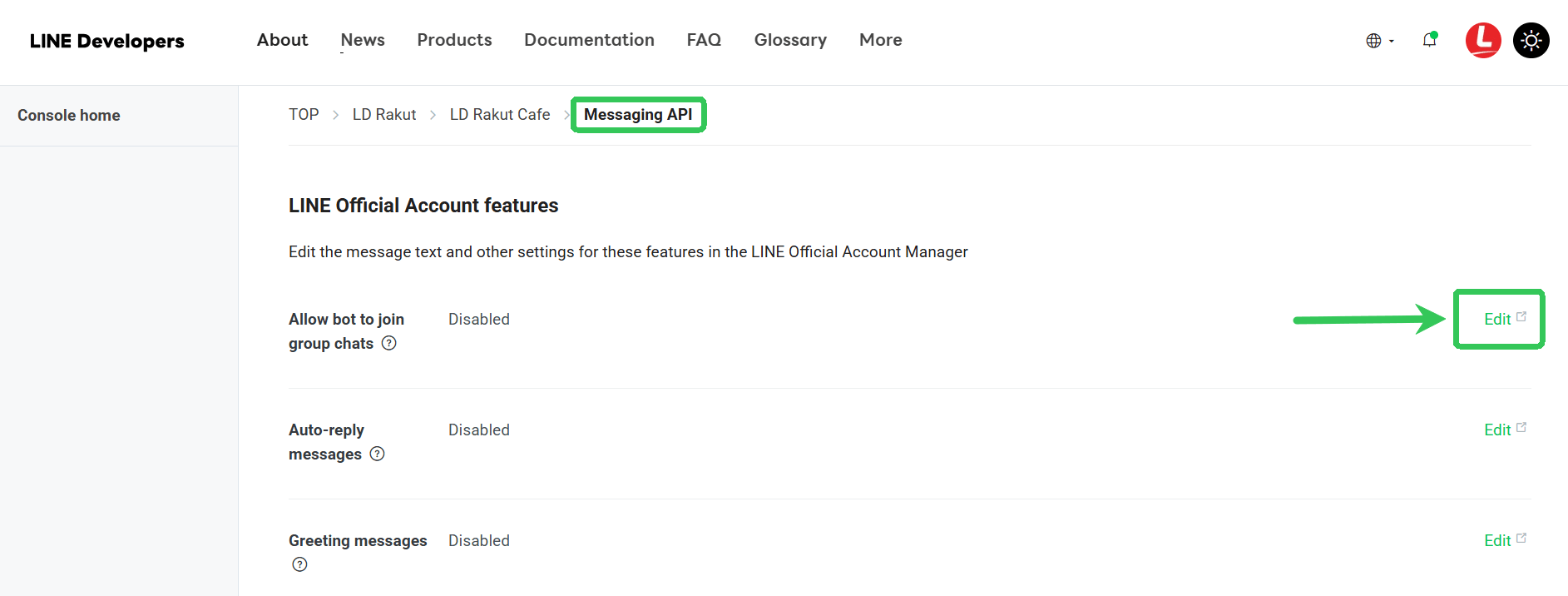The height and width of the screenshot is (596, 1568).
Task: Click the red L user avatar
Action: pyautogui.click(x=1483, y=40)
